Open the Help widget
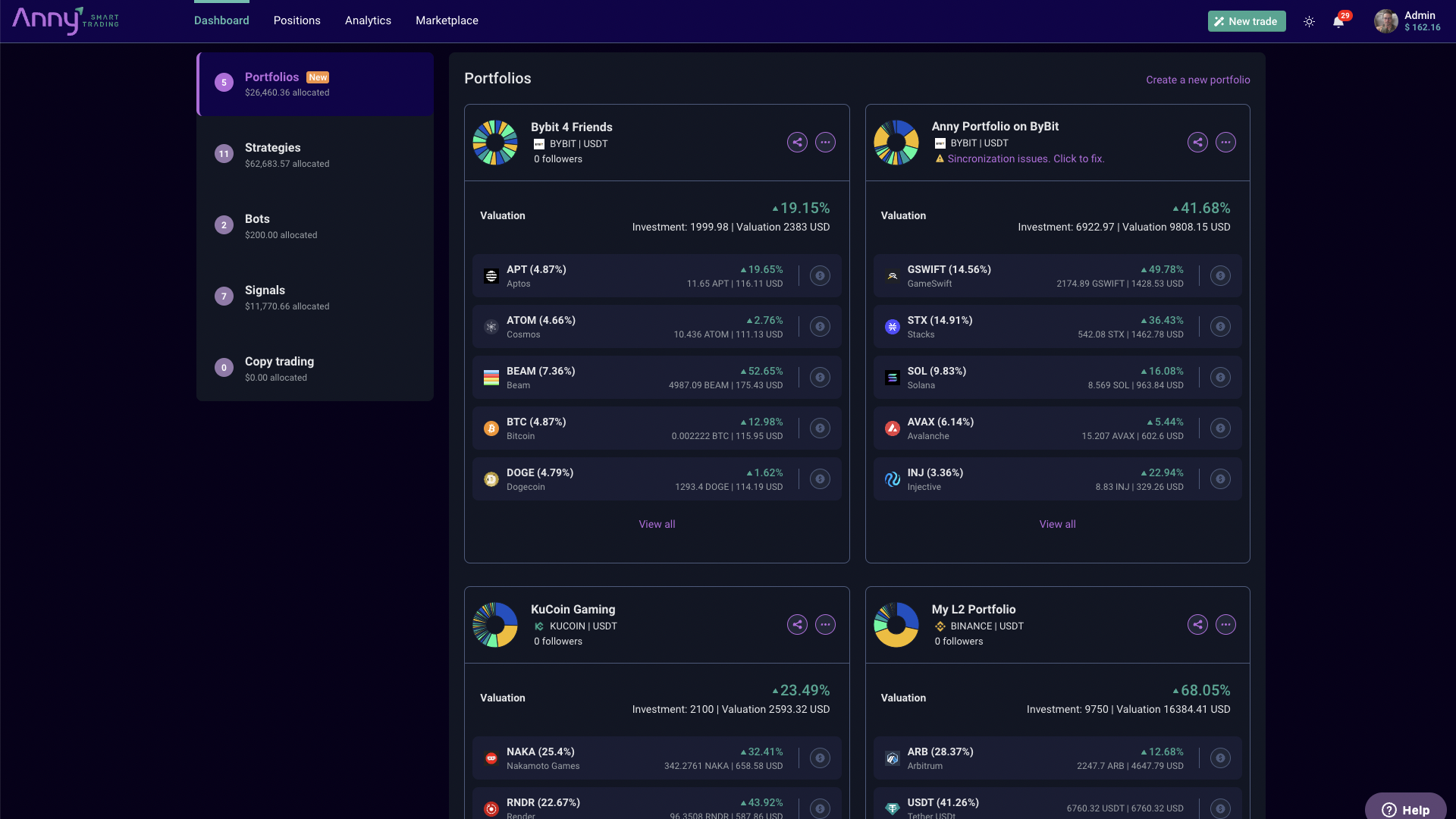1456x819 pixels. [1407, 809]
